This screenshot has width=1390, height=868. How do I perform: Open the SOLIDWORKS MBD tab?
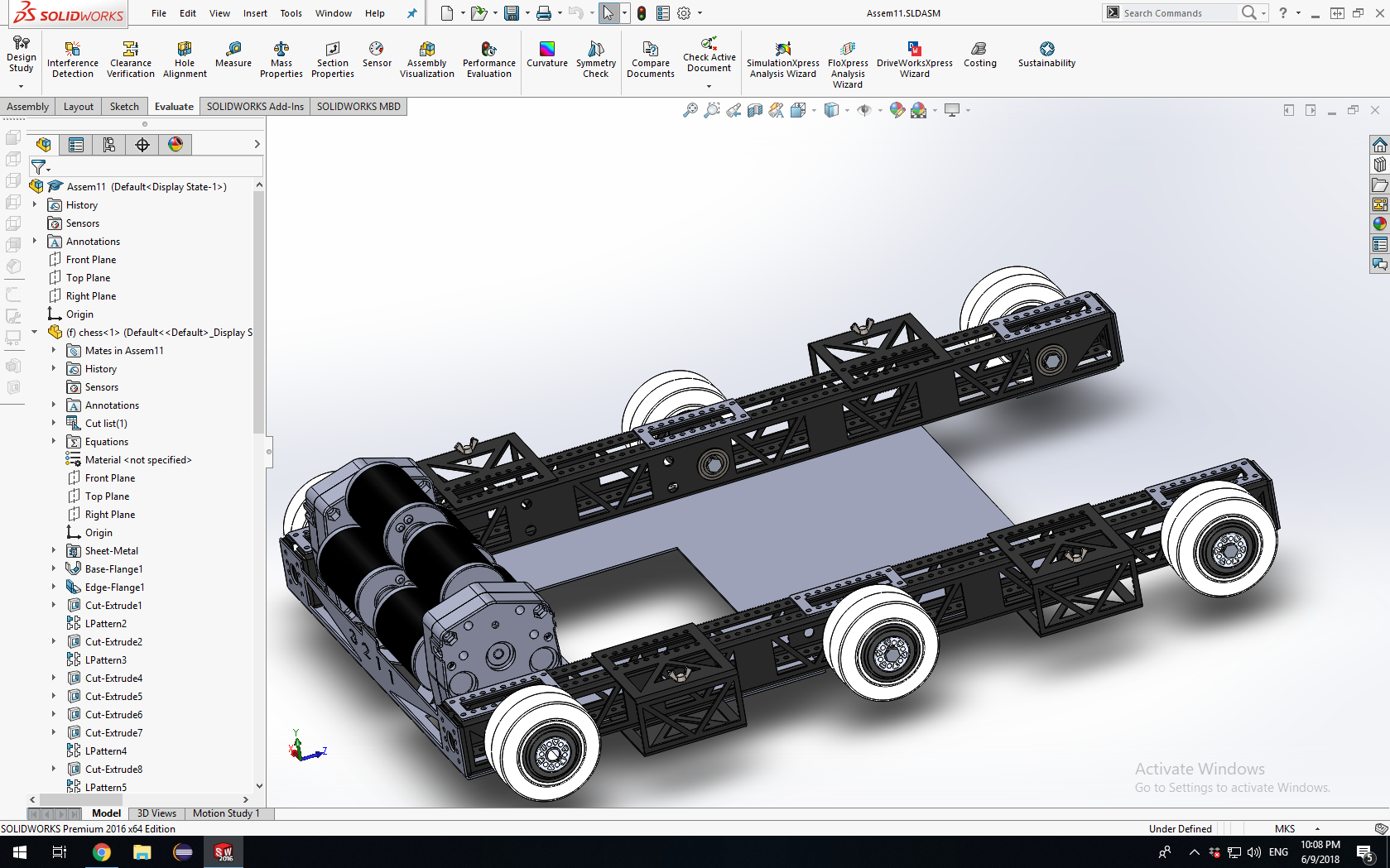[358, 107]
